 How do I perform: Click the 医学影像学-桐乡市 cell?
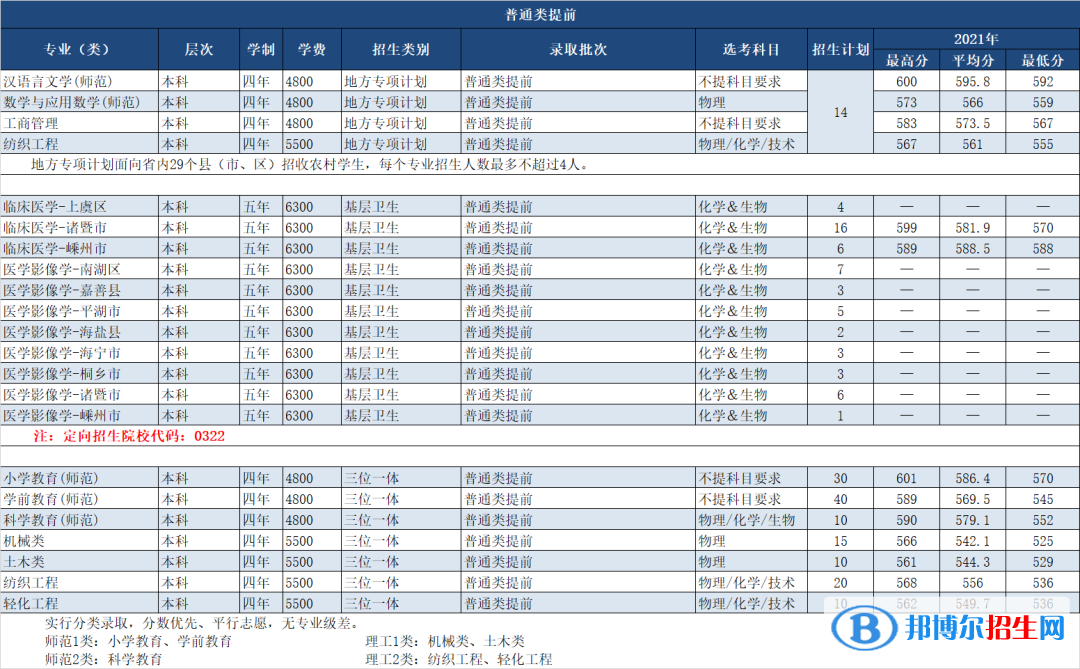(80, 373)
